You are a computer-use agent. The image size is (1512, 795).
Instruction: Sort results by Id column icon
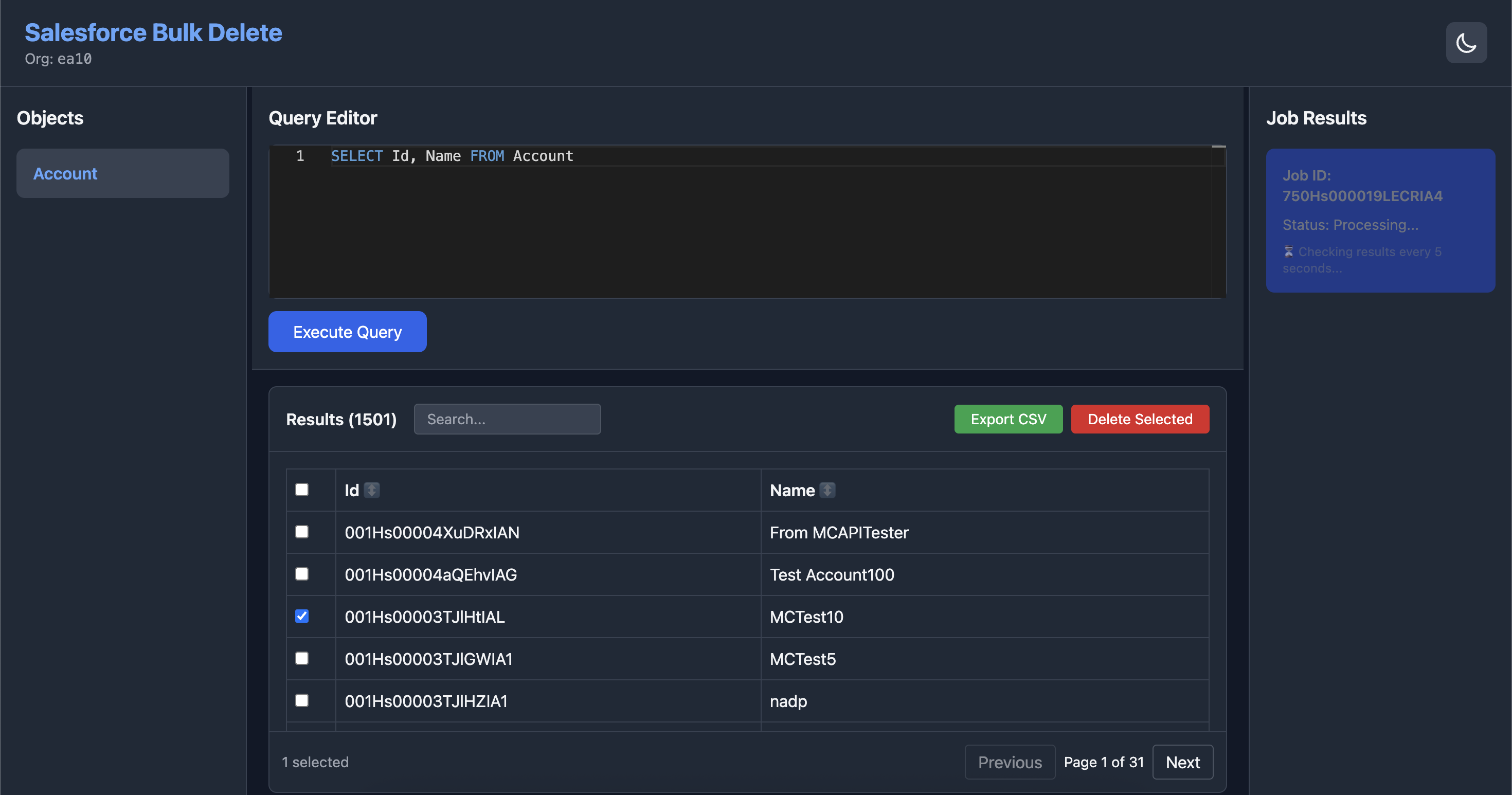point(371,490)
